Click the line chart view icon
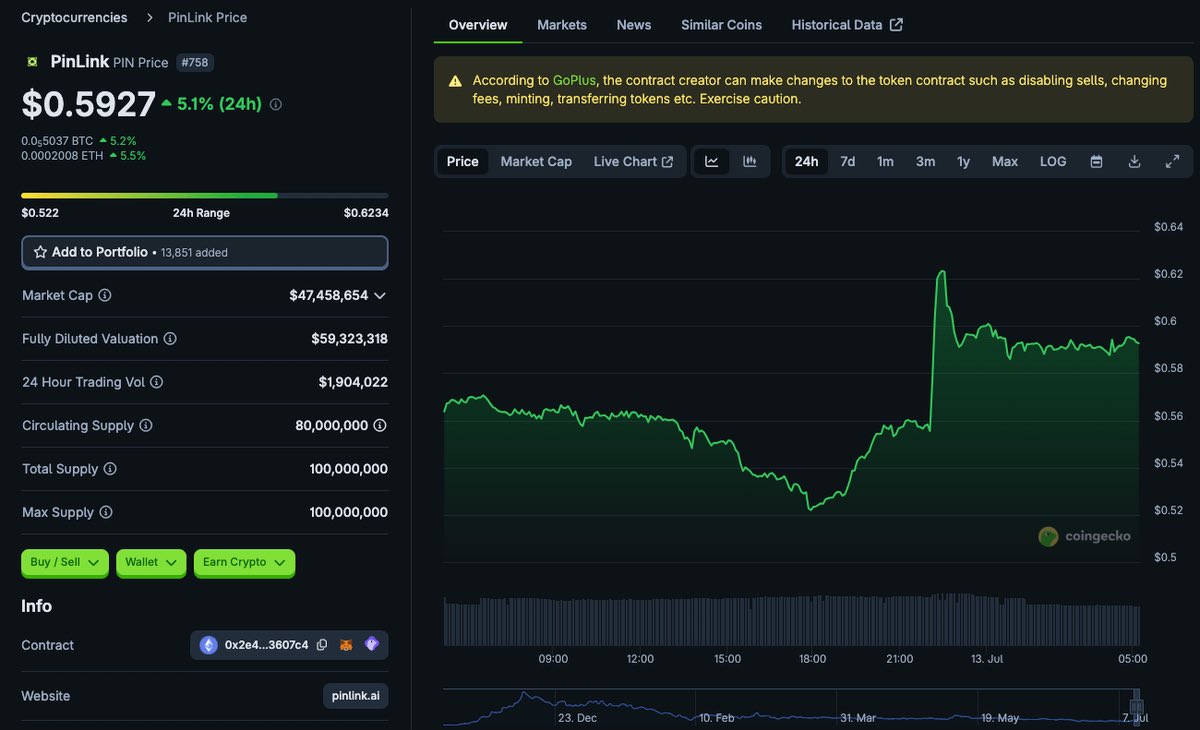The width and height of the screenshot is (1200, 730). (712, 161)
